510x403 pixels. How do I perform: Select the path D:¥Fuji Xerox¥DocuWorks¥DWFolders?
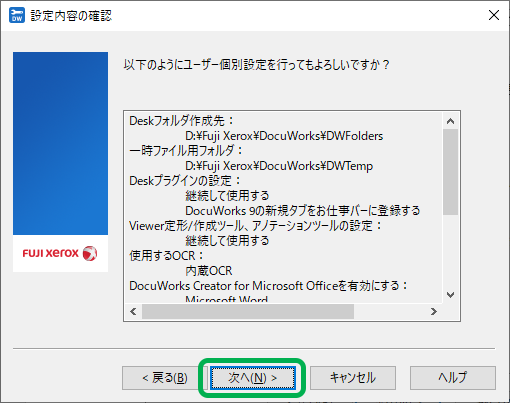[284, 136]
